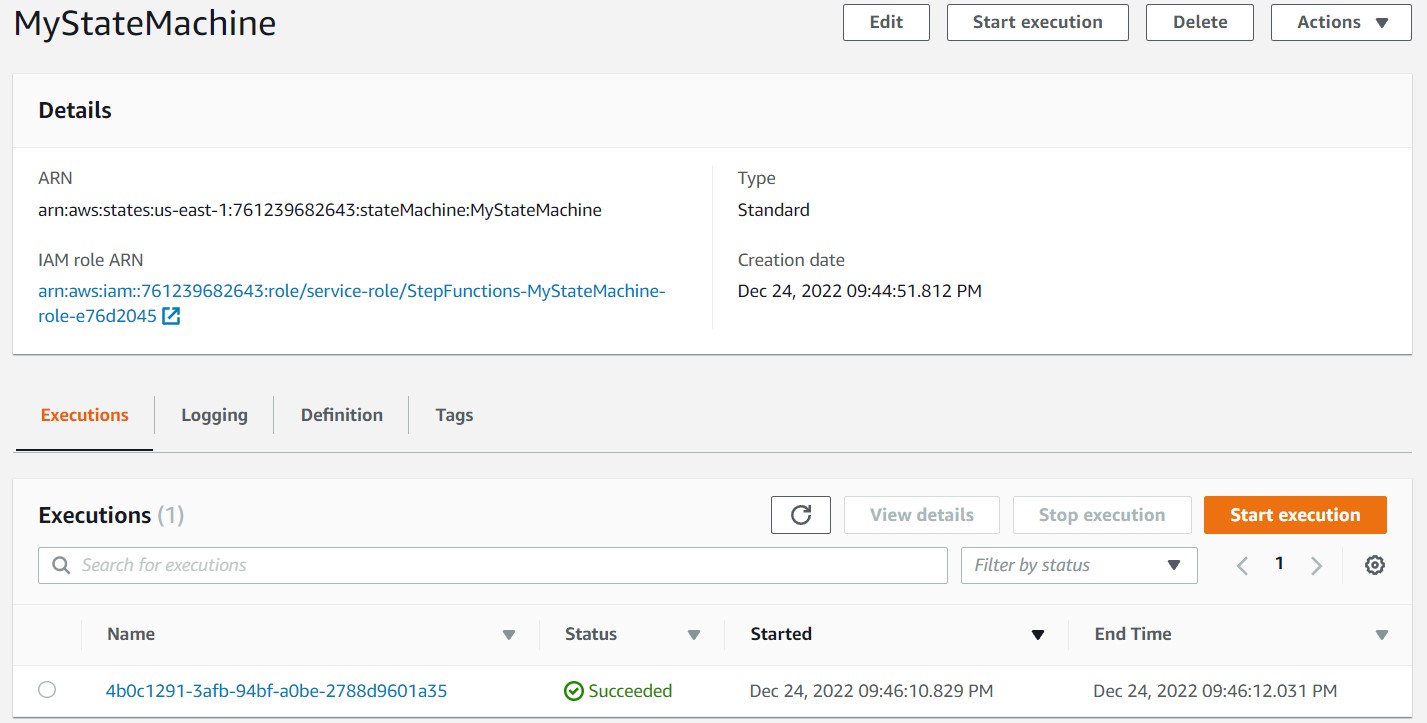Screen dimensions: 1427x723
Task: Click the Status column header
Action: (x=591, y=634)
